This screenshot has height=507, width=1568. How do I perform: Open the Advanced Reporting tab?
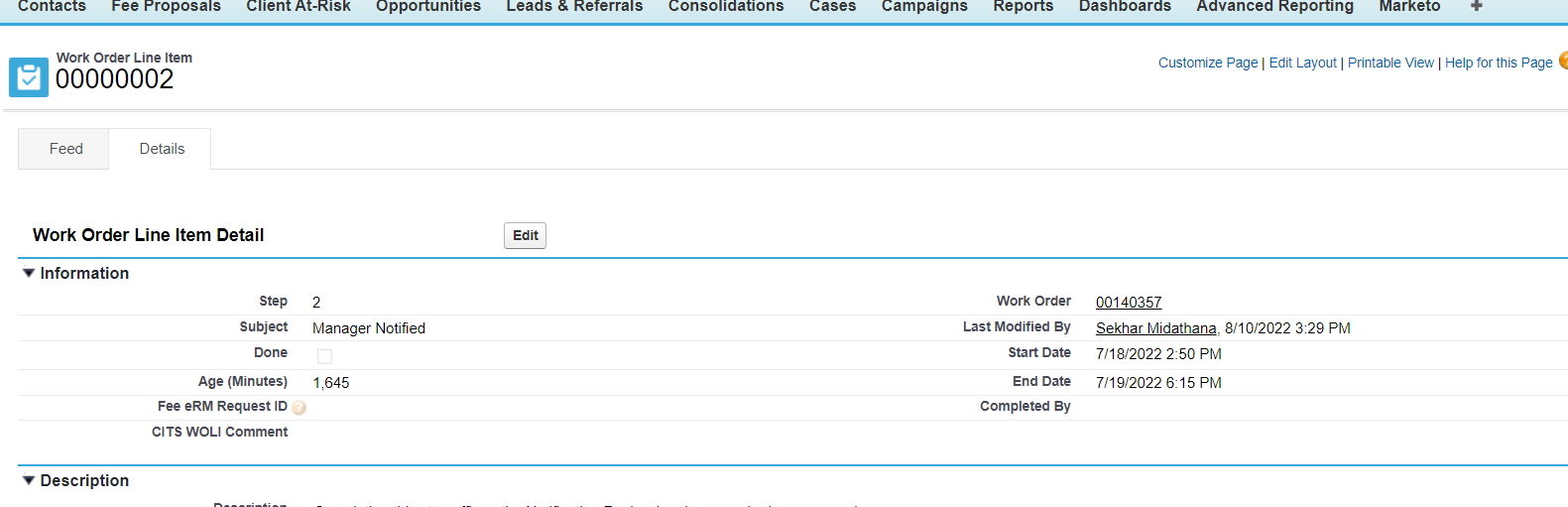[1274, 6]
